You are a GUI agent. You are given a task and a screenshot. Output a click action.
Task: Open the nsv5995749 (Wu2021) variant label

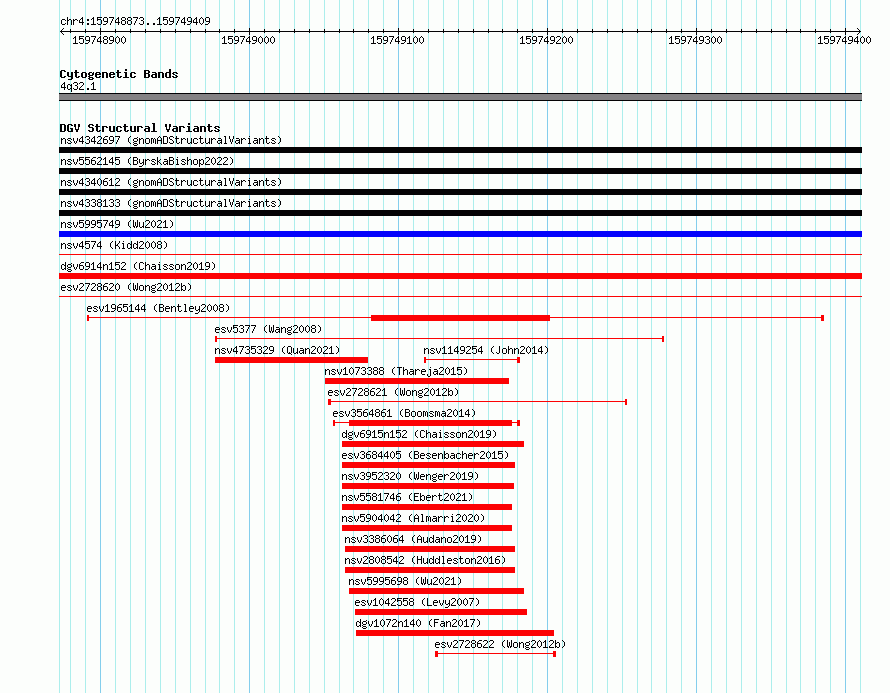pyautogui.click(x=117, y=224)
